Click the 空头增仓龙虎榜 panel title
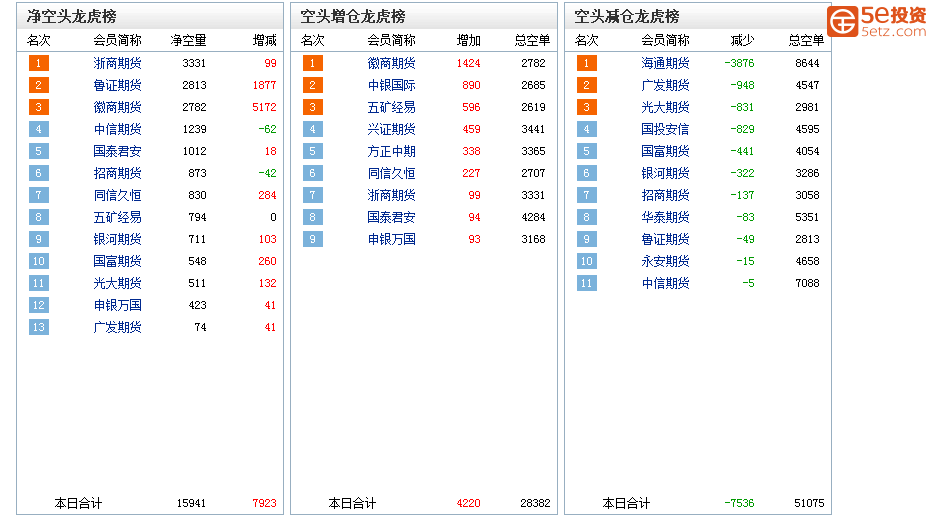The width and height of the screenshot is (934, 527). 353,17
